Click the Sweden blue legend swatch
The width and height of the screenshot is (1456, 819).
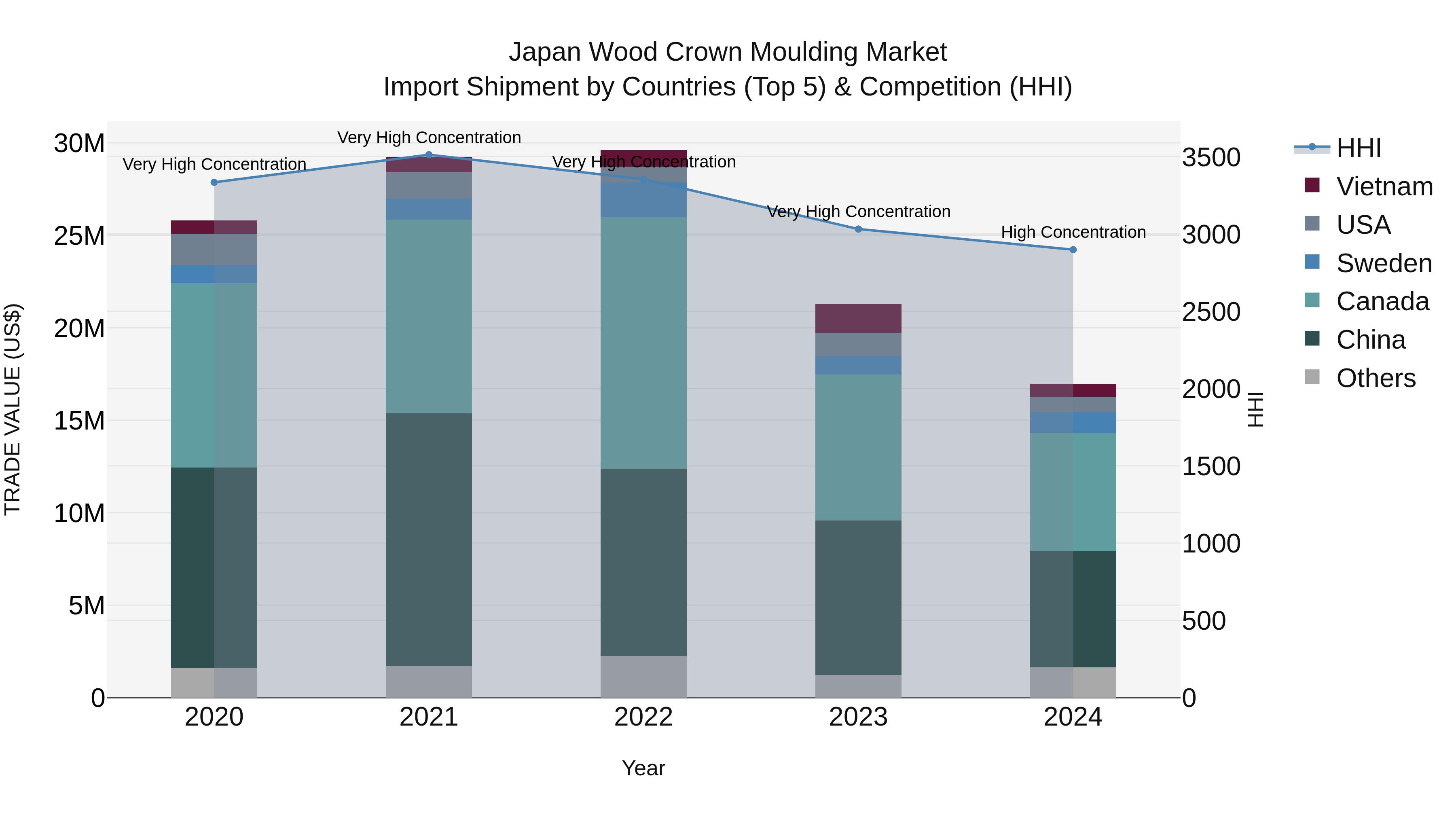tap(1312, 262)
